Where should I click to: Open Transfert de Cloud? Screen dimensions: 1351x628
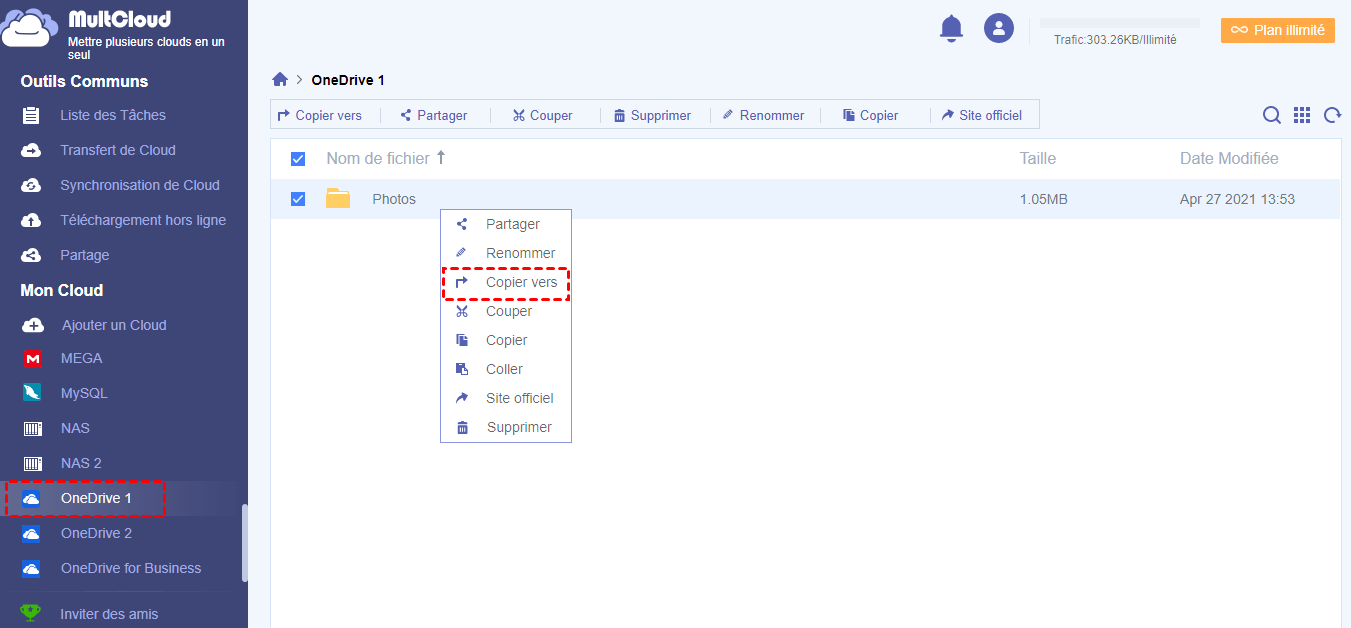coord(118,150)
